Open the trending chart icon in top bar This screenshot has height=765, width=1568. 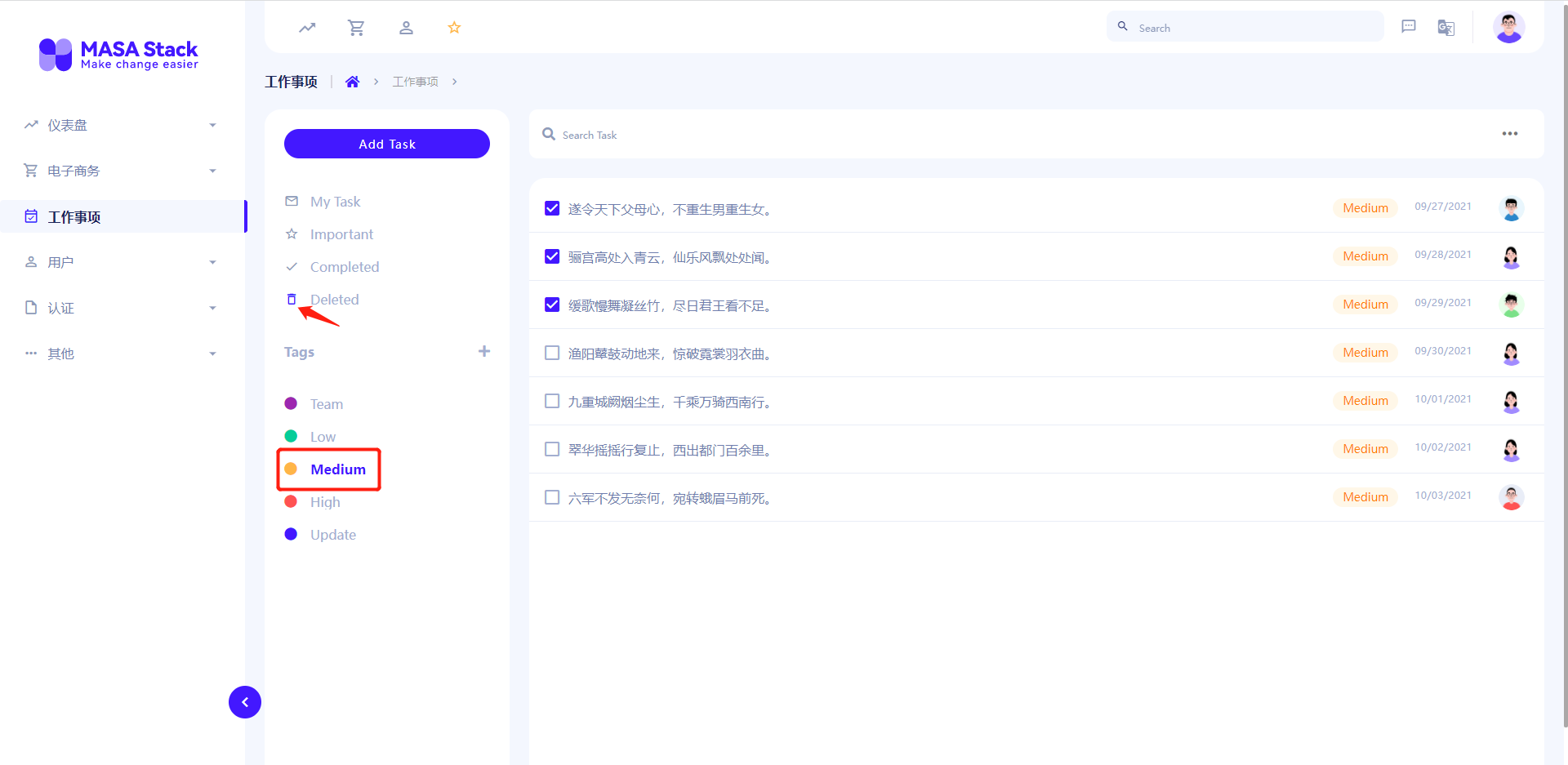click(307, 28)
